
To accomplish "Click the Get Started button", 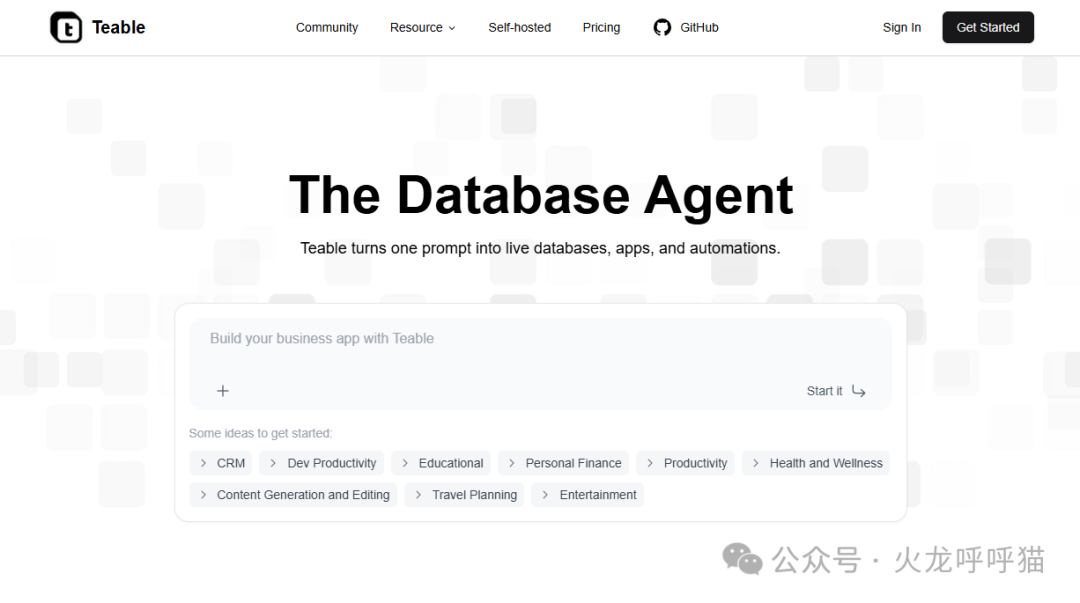I will (988, 28).
